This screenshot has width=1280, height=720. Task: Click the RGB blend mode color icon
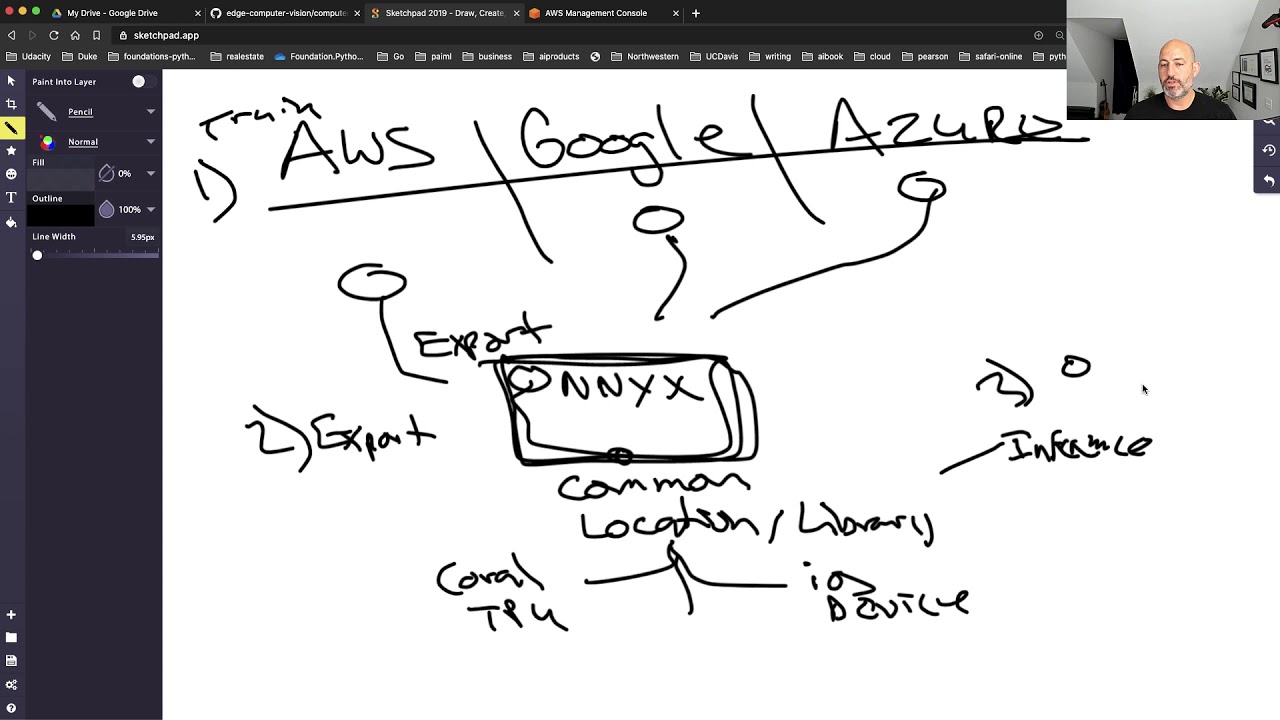click(46, 142)
